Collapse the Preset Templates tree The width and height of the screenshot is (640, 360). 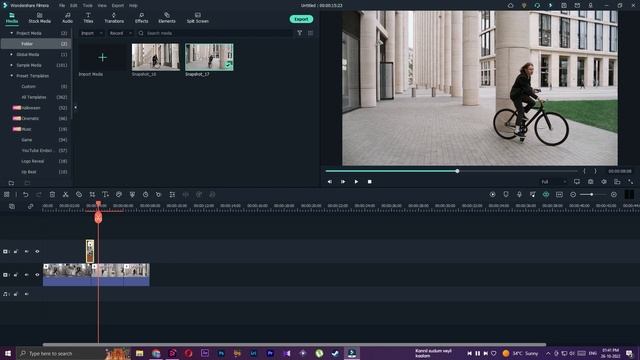[11, 76]
